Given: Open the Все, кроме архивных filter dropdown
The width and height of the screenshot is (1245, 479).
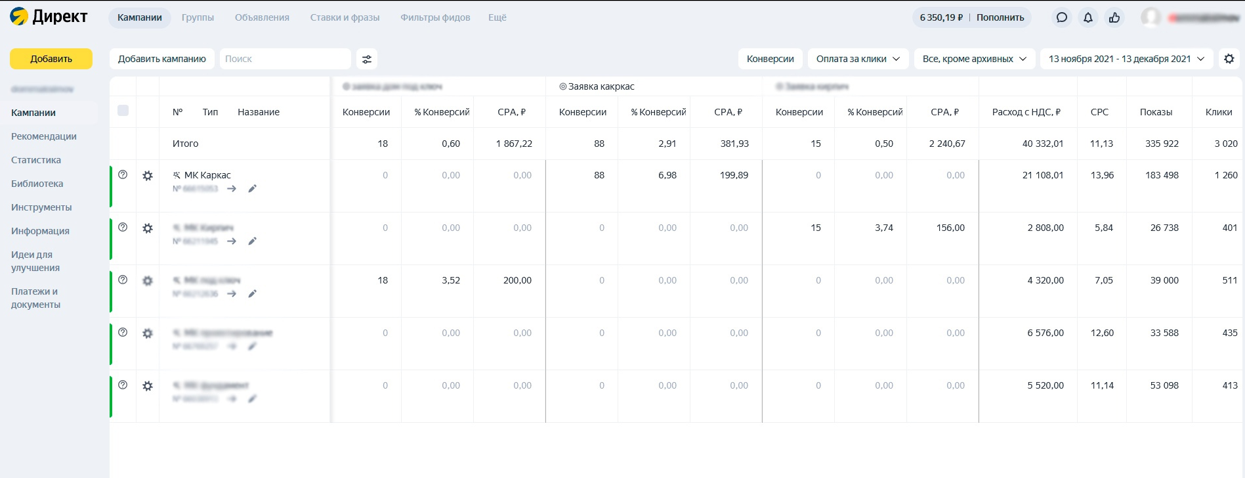Looking at the screenshot, I should (975, 59).
